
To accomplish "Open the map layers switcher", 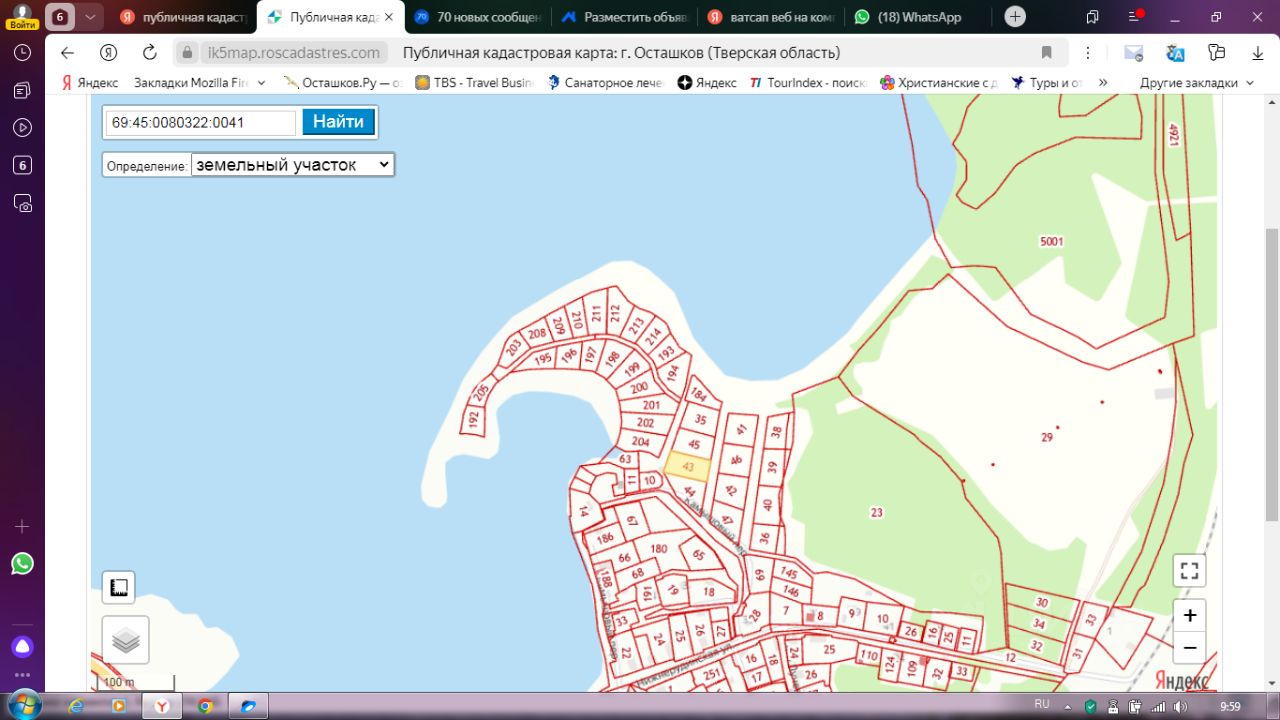I will coord(126,640).
